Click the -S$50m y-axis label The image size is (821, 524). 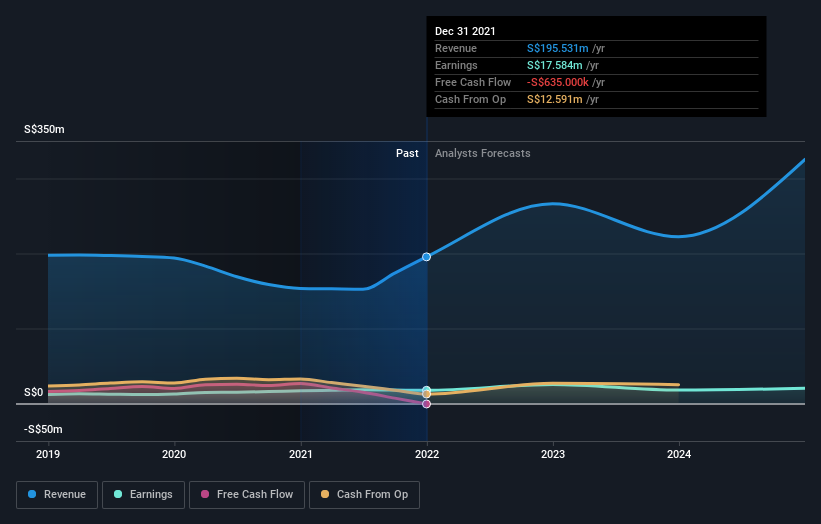pos(43,429)
